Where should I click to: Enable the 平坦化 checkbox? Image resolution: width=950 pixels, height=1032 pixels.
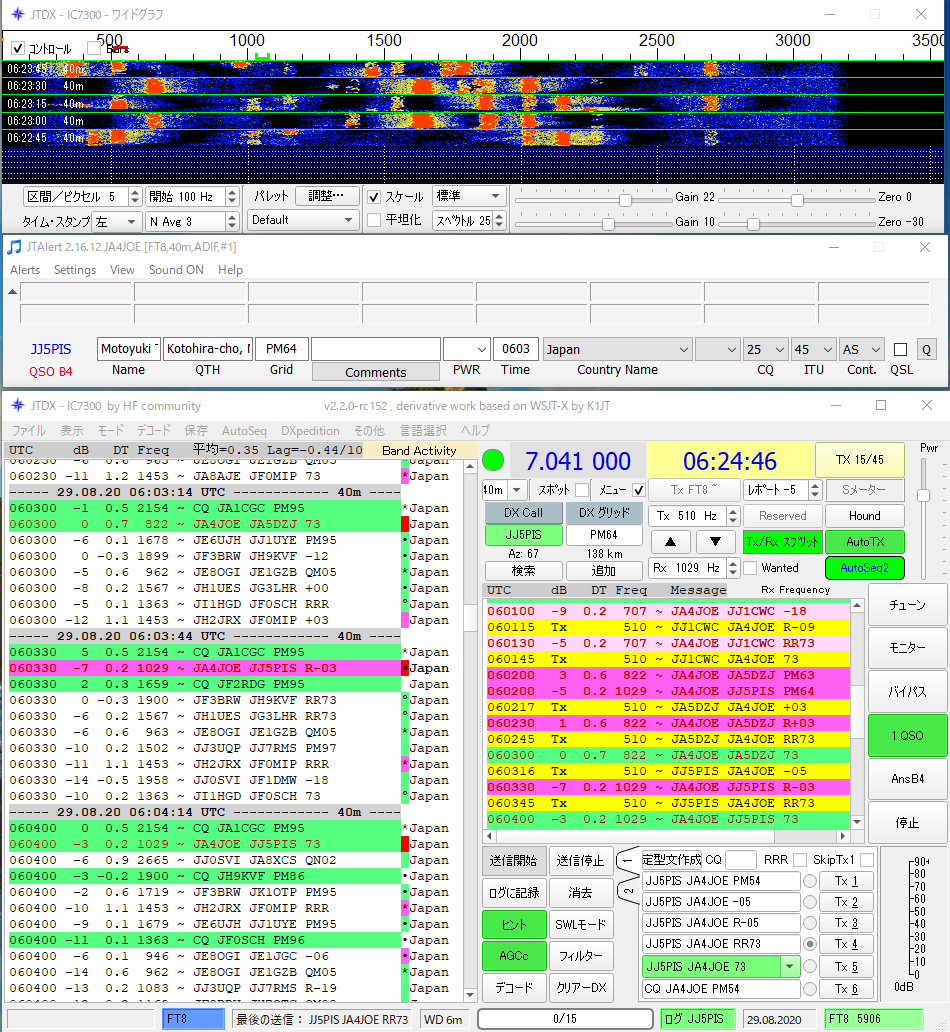coord(374,220)
